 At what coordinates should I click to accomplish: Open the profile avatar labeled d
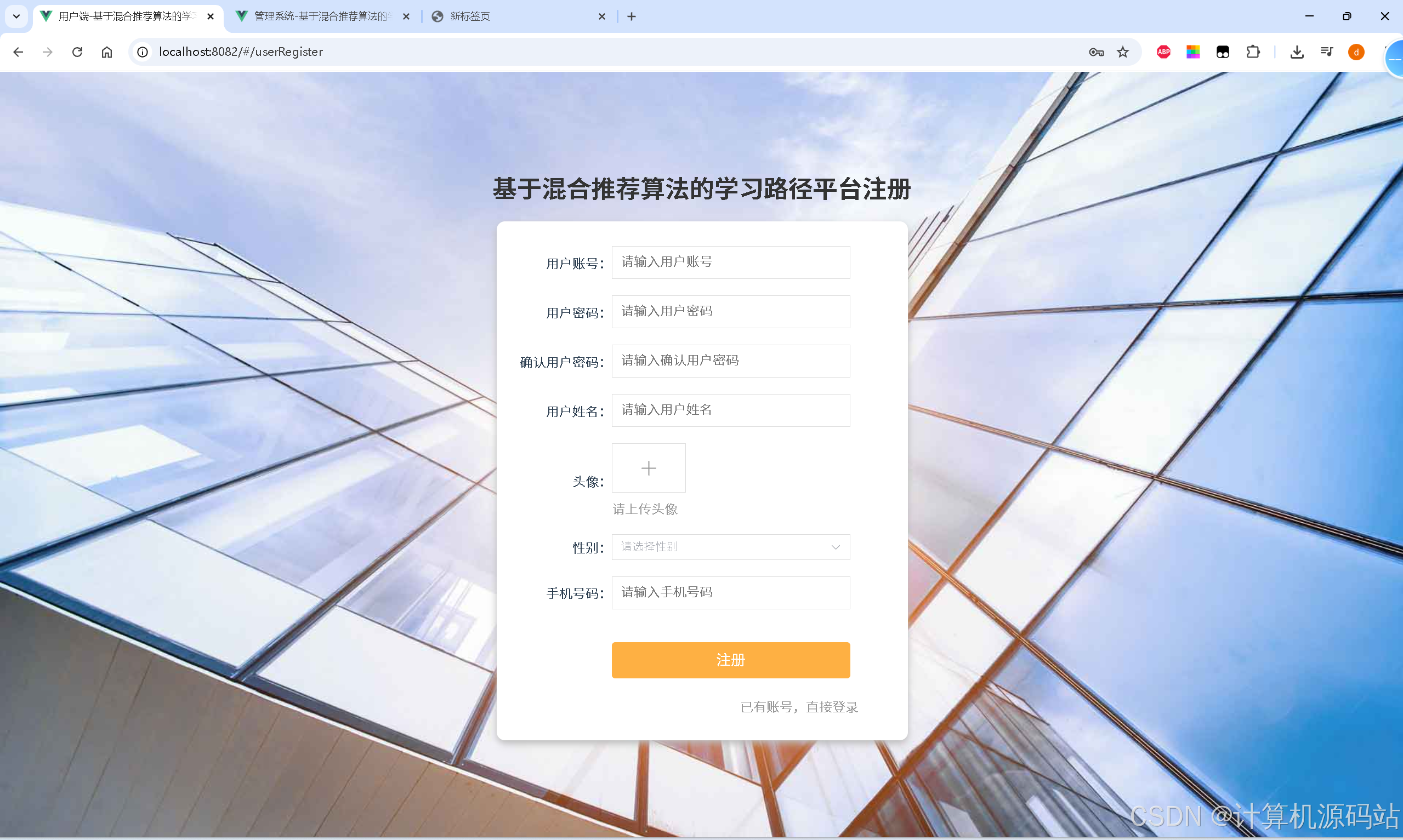(1356, 52)
